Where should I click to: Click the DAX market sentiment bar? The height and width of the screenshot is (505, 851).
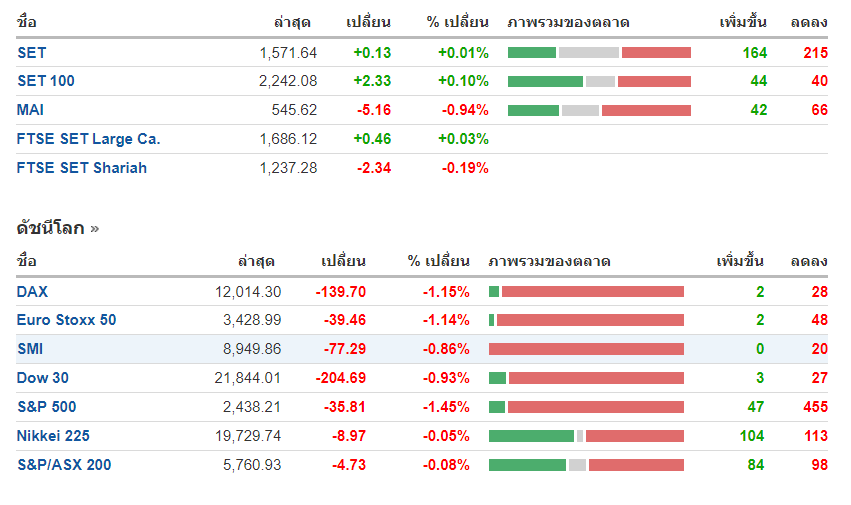click(586, 292)
